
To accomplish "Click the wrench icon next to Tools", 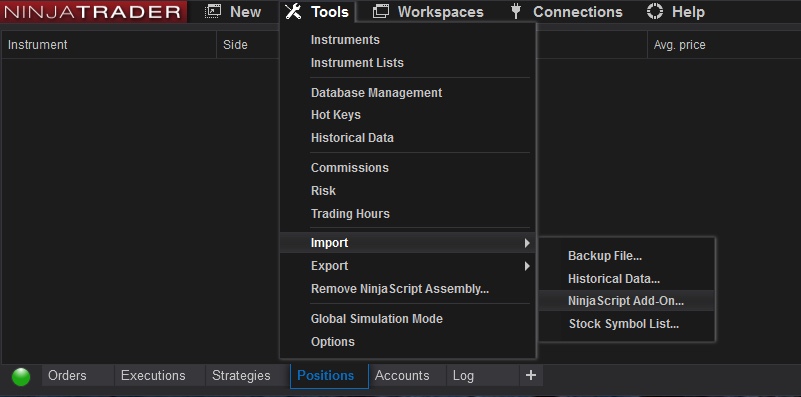I will click(293, 12).
